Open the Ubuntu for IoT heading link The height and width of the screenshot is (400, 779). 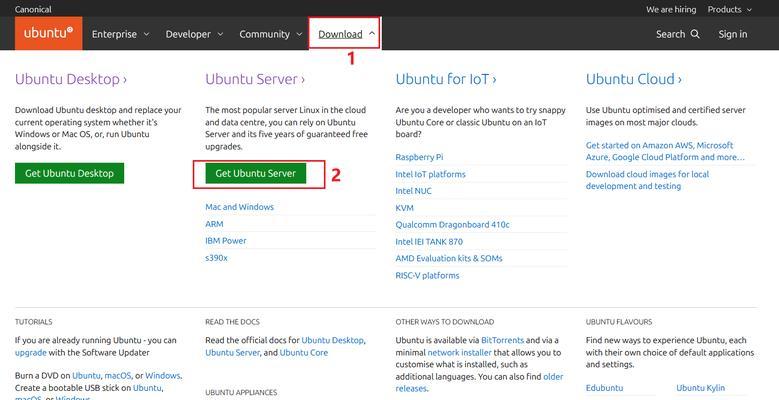tap(446, 79)
